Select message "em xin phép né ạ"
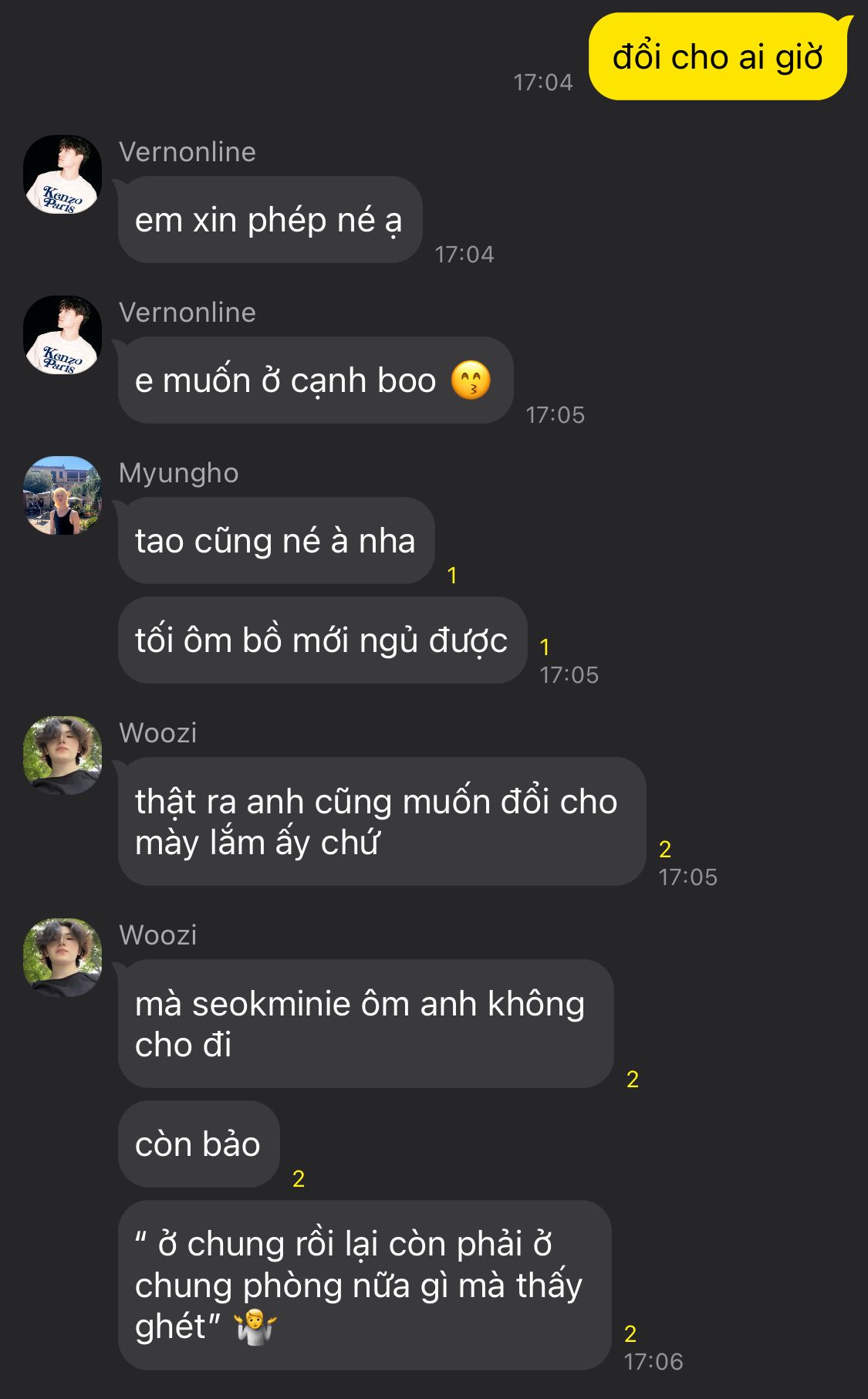This screenshot has width=868, height=1399. [x=269, y=220]
